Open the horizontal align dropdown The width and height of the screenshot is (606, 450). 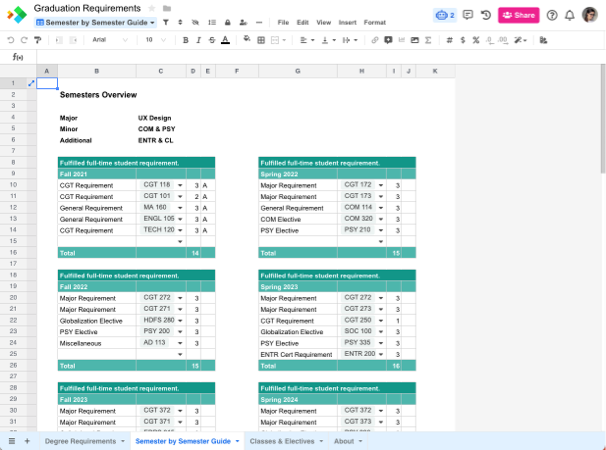tap(307, 40)
